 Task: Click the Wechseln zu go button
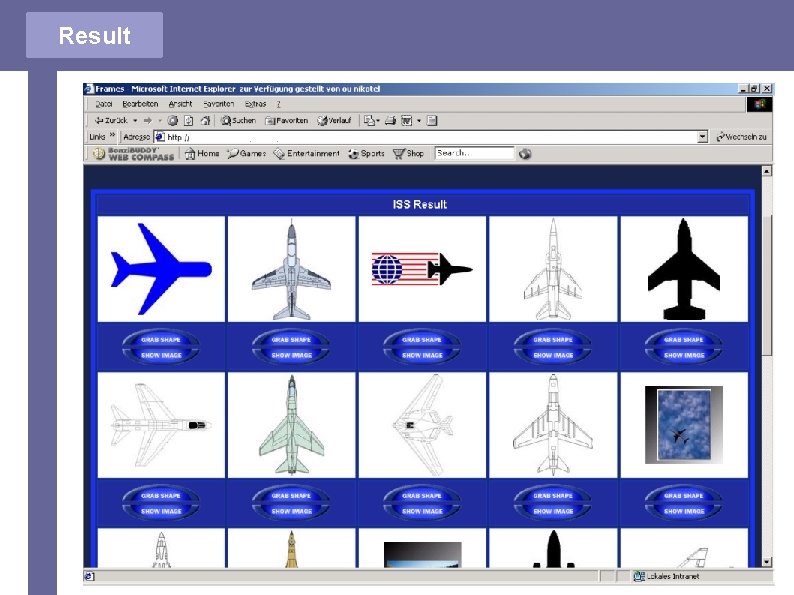coord(741,137)
